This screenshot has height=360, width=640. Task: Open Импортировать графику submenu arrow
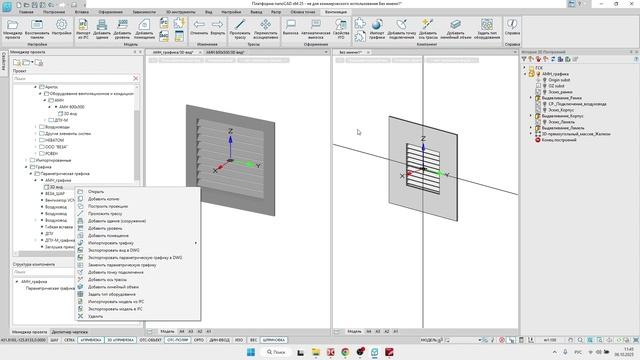coord(196,243)
